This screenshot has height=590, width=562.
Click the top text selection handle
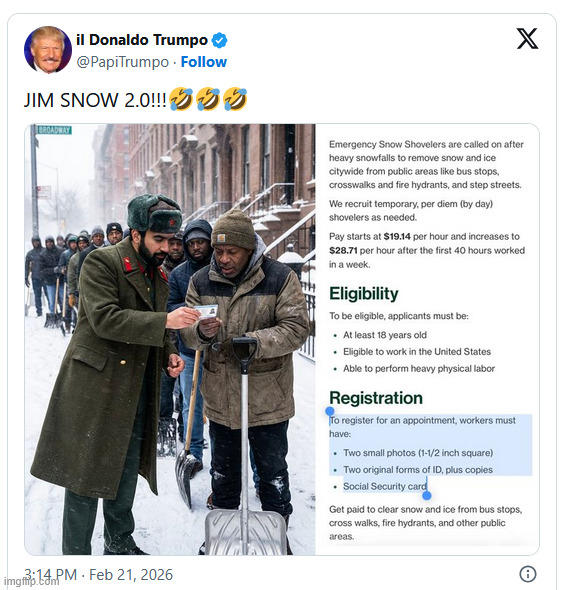330,412
